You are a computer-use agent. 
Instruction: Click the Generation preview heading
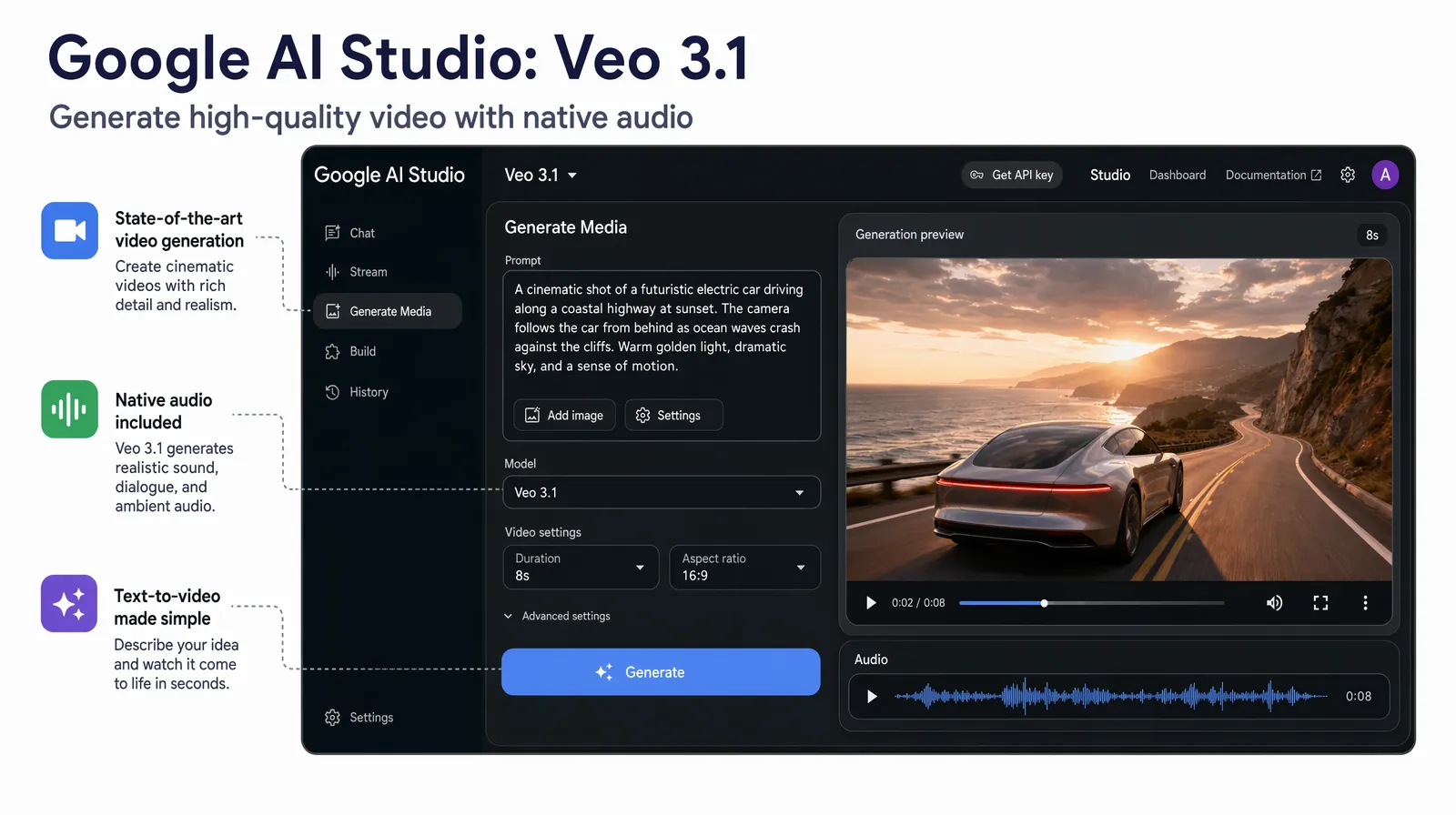point(909,235)
